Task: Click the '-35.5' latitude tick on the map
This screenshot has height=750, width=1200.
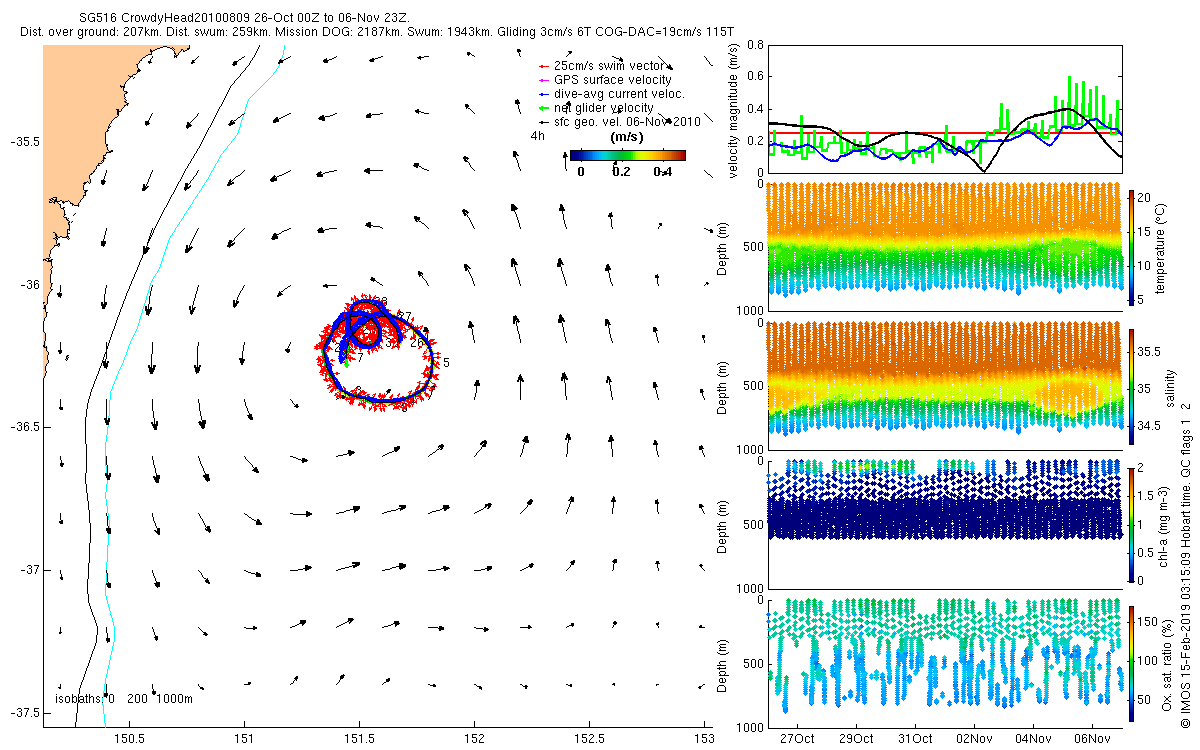Action: (23, 142)
